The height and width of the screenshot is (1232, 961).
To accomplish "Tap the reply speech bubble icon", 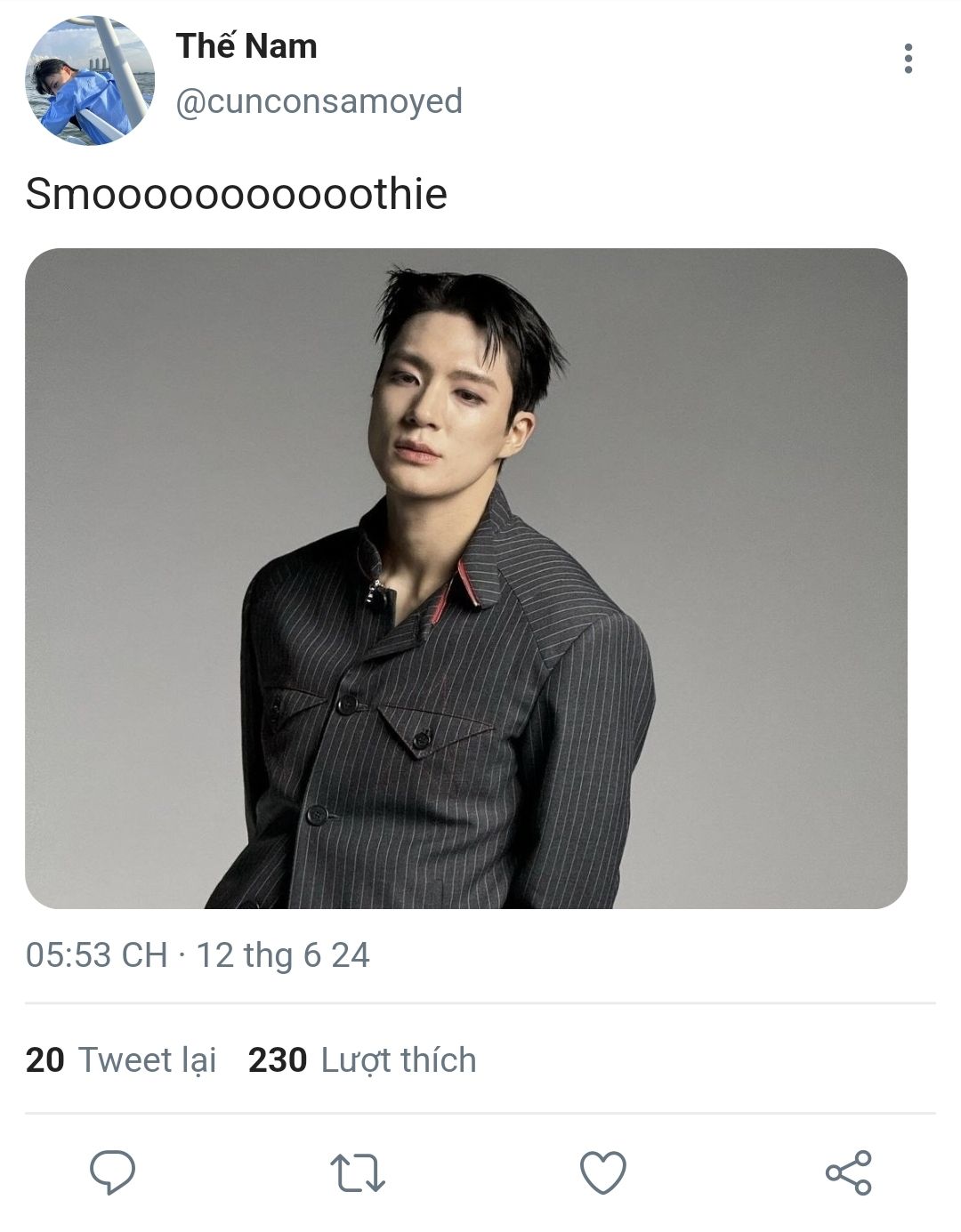I will click(112, 1172).
